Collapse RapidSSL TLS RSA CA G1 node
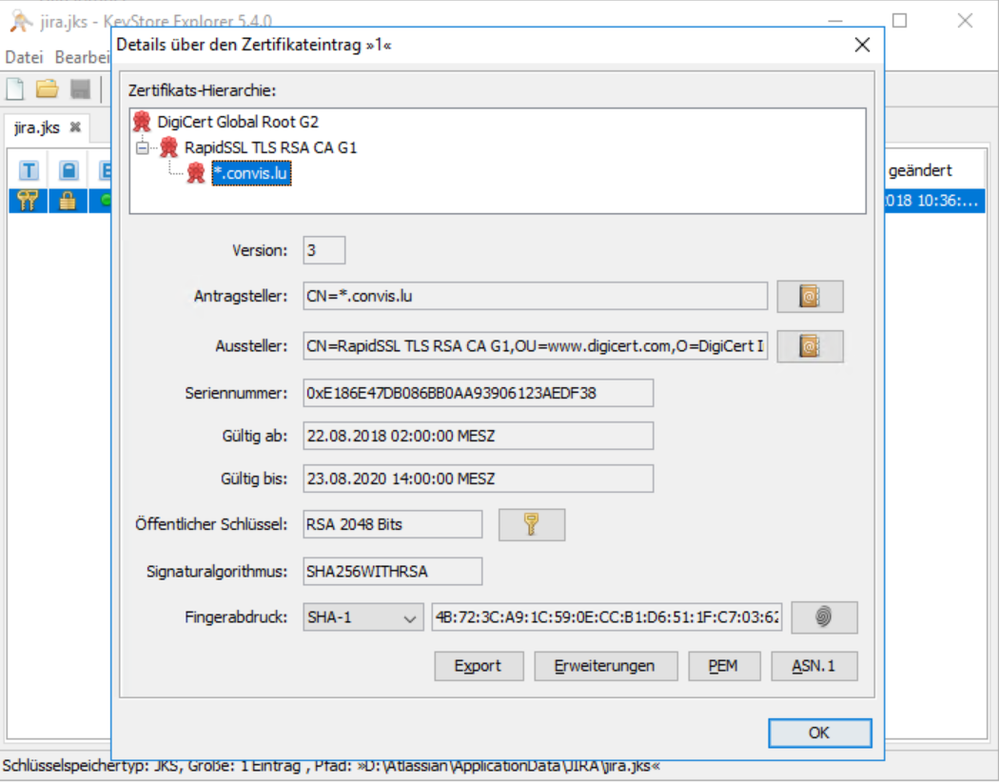This screenshot has width=999, height=782. point(142,148)
